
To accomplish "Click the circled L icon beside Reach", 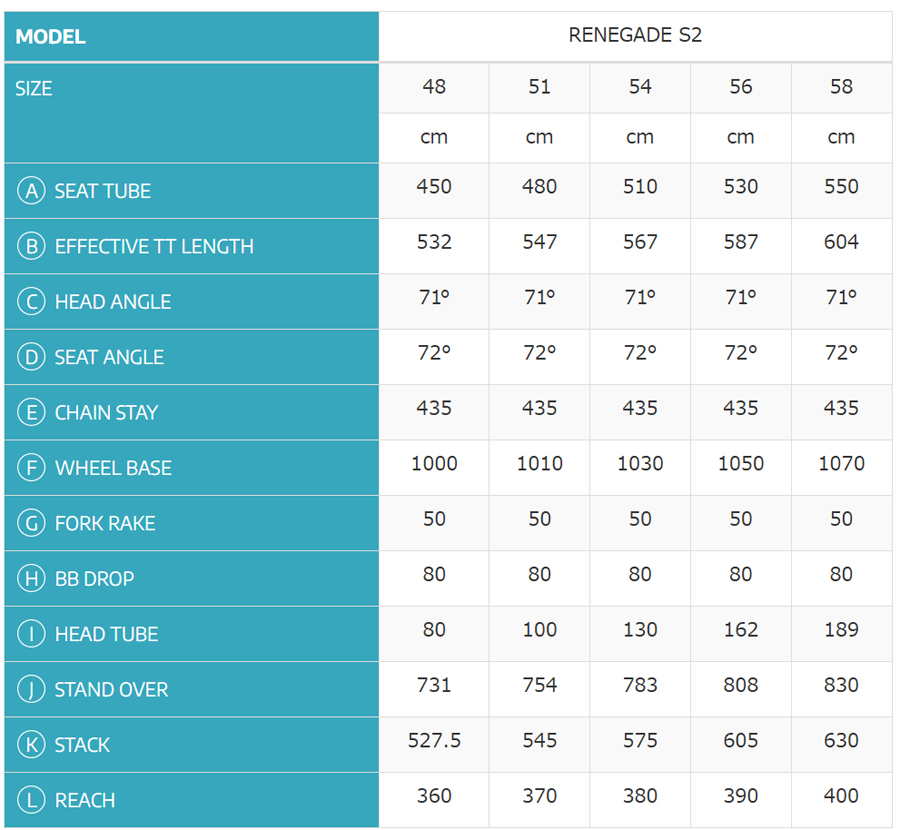I will [32, 800].
